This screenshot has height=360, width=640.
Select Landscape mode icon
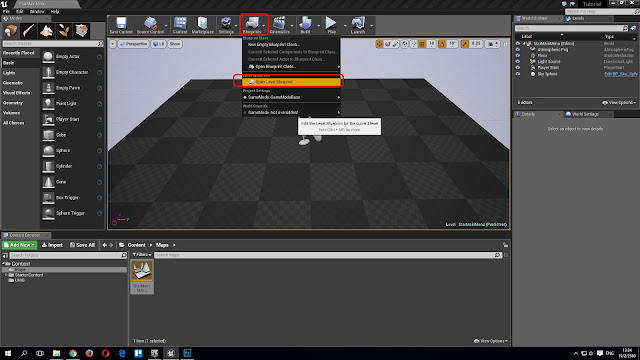pyautogui.click(x=46, y=31)
